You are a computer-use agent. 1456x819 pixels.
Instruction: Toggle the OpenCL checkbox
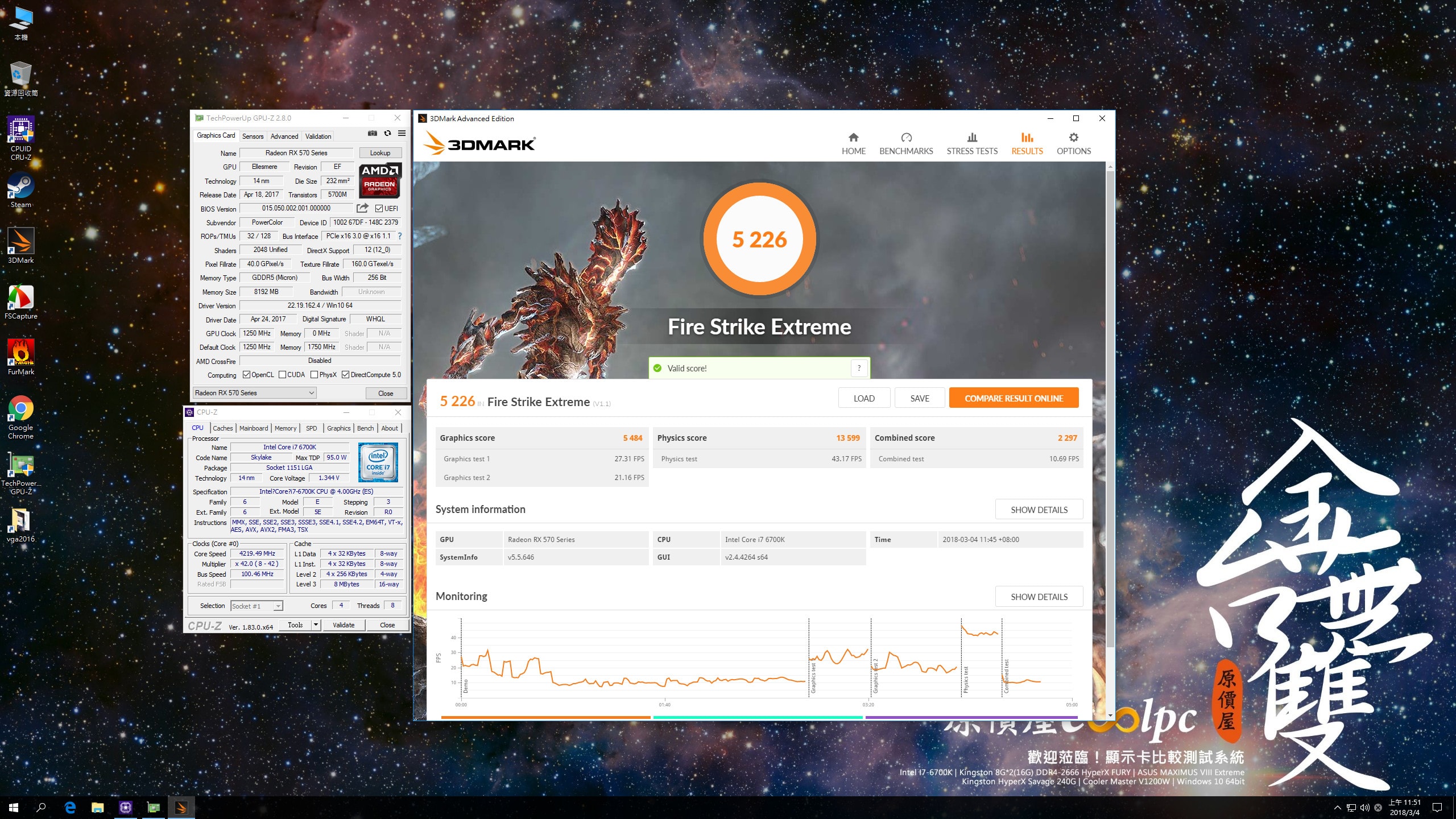[246, 375]
